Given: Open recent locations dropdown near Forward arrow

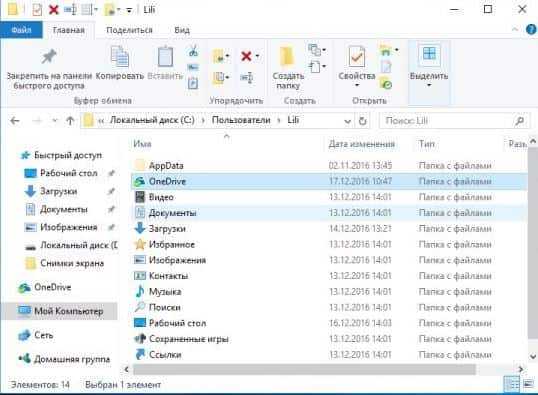Looking at the screenshot, I should point(55,121).
